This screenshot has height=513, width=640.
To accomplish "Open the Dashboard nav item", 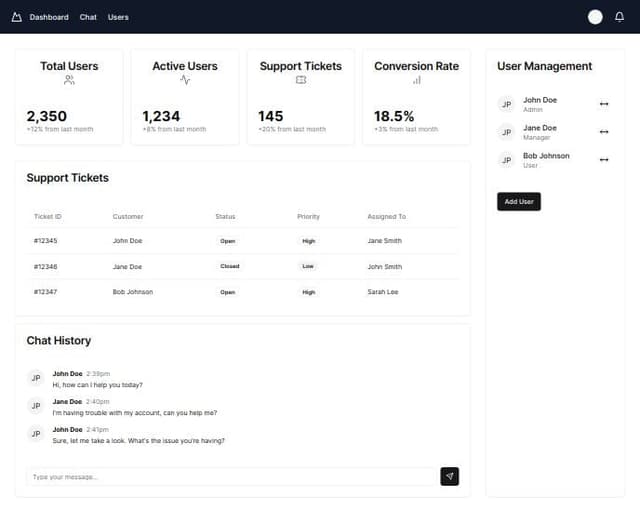I will pos(49,17).
